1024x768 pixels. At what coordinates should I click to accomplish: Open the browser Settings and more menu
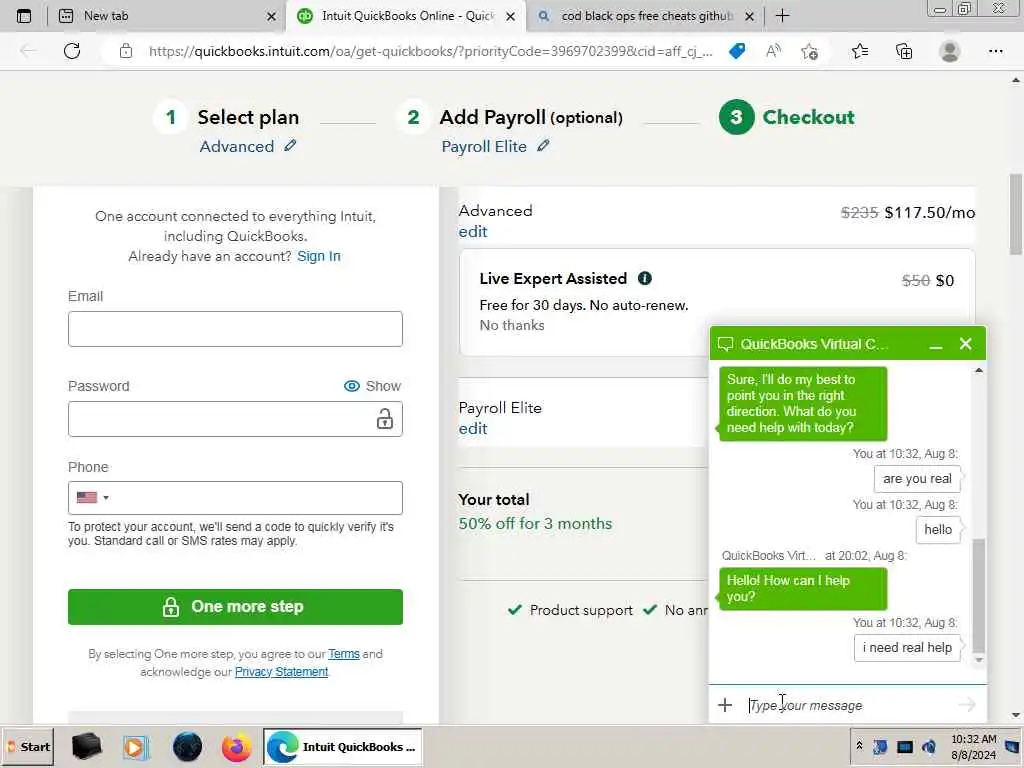(995, 51)
